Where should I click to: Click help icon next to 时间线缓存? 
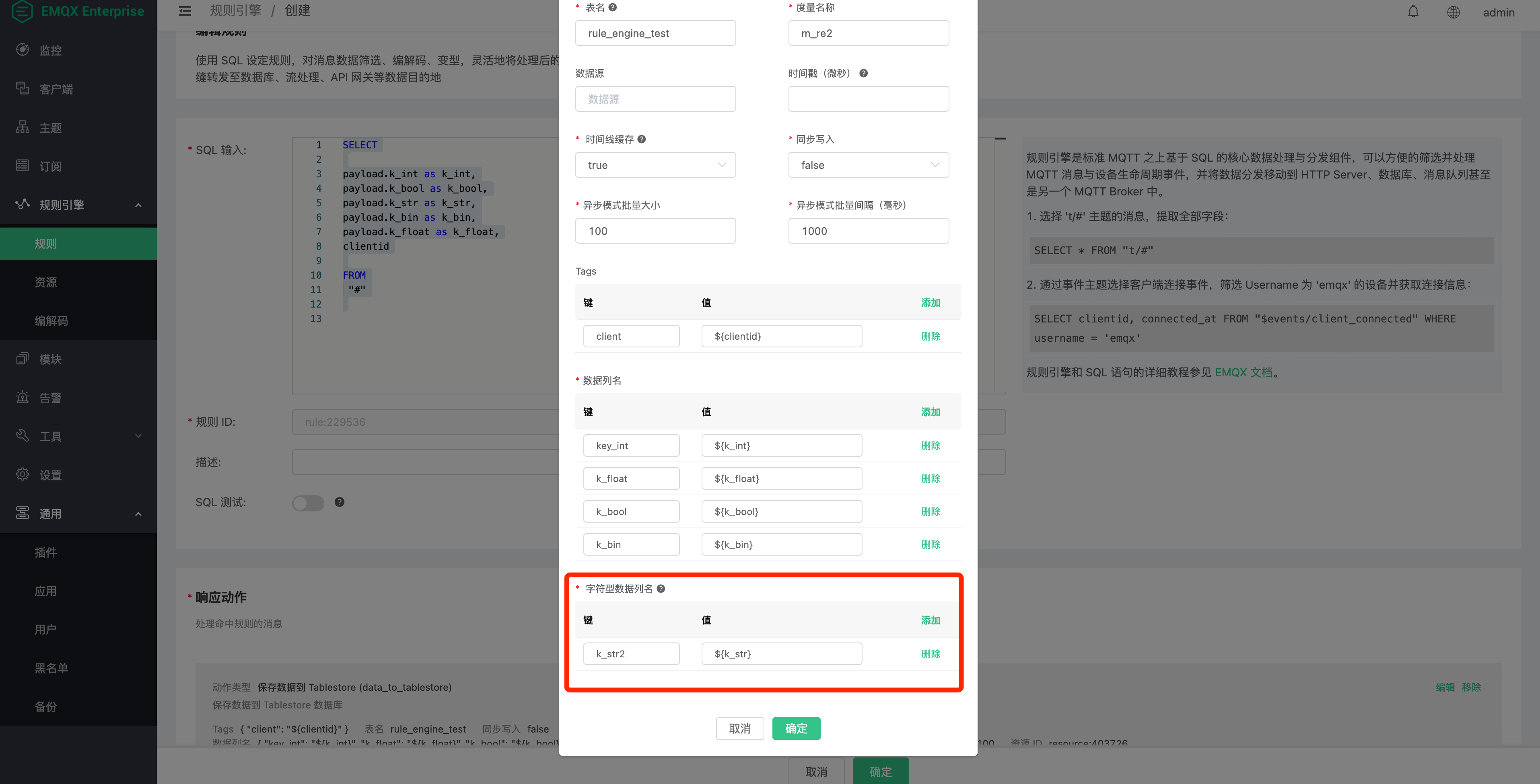tap(642, 139)
